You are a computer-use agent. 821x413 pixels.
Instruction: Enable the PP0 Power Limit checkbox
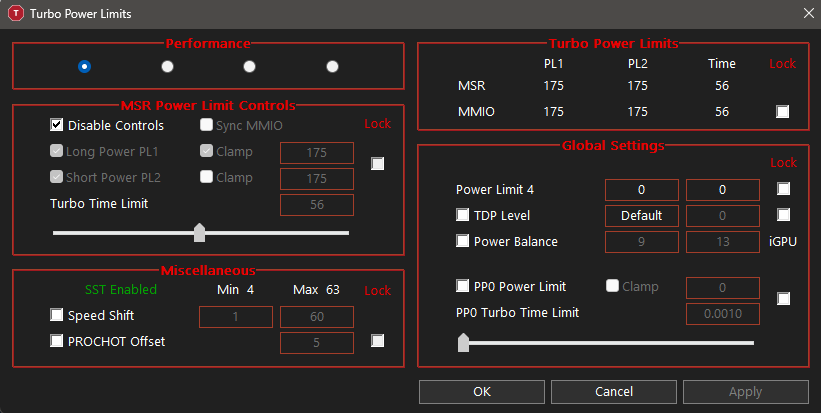coord(463,286)
